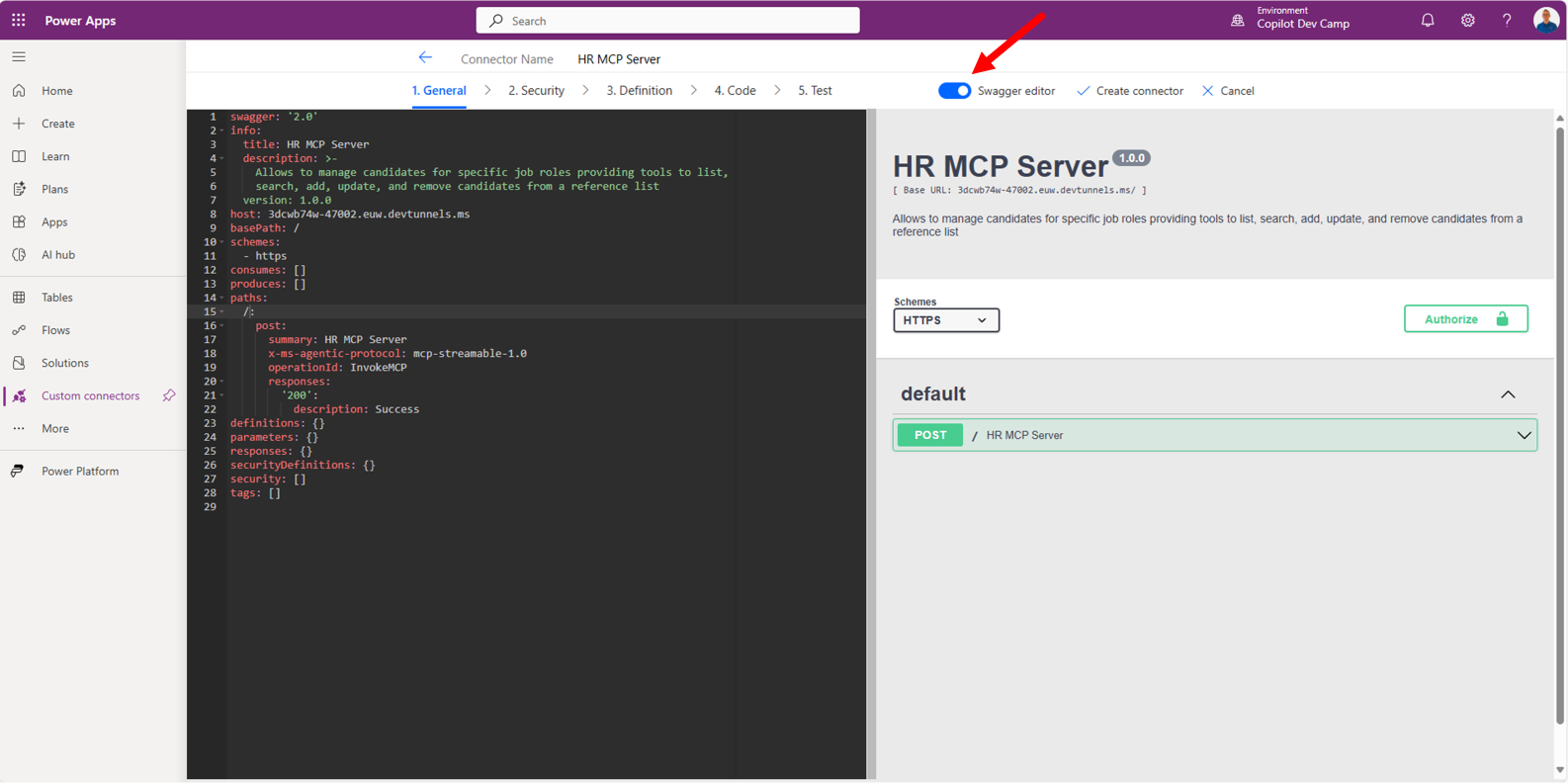Click the Power Platform icon
This screenshot has height=783, width=1568.
coord(19,471)
